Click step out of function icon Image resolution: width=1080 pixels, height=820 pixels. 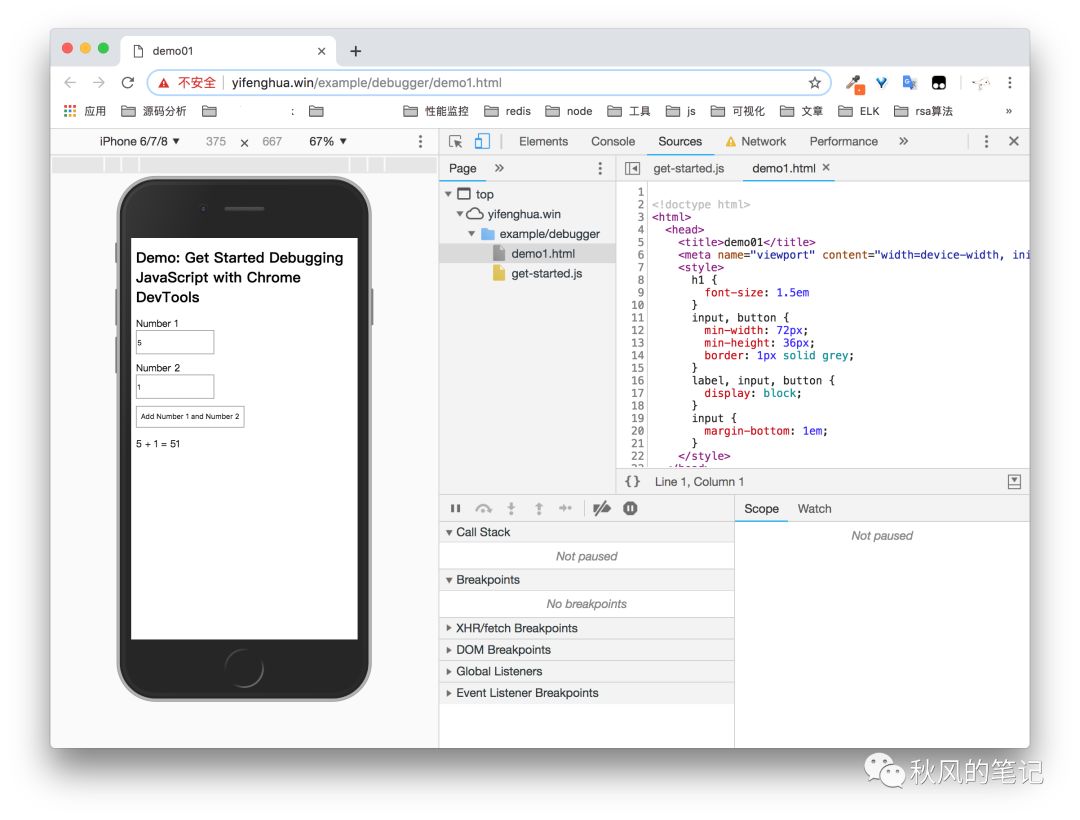(x=539, y=509)
